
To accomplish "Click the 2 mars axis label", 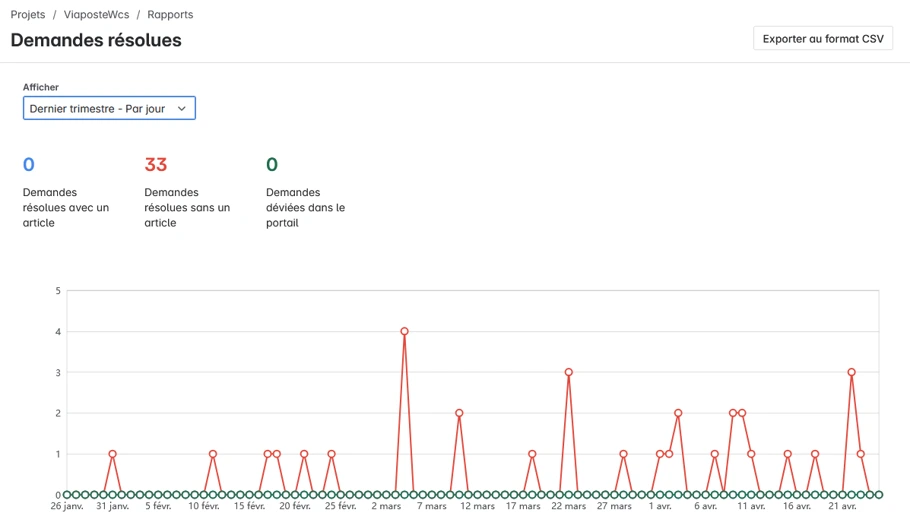I will (x=386, y=506).
